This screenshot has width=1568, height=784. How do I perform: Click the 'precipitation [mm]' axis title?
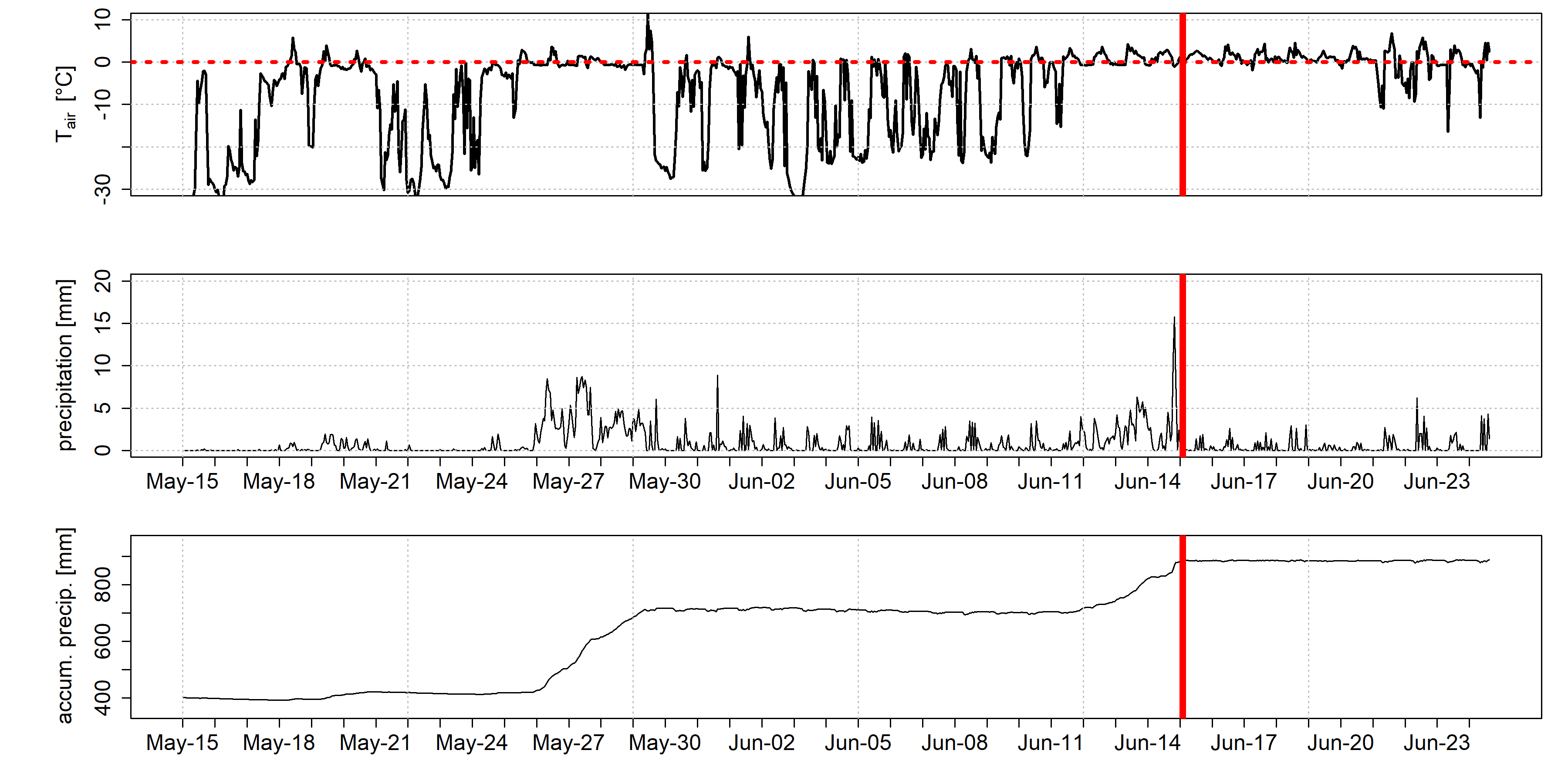[64, 365]
